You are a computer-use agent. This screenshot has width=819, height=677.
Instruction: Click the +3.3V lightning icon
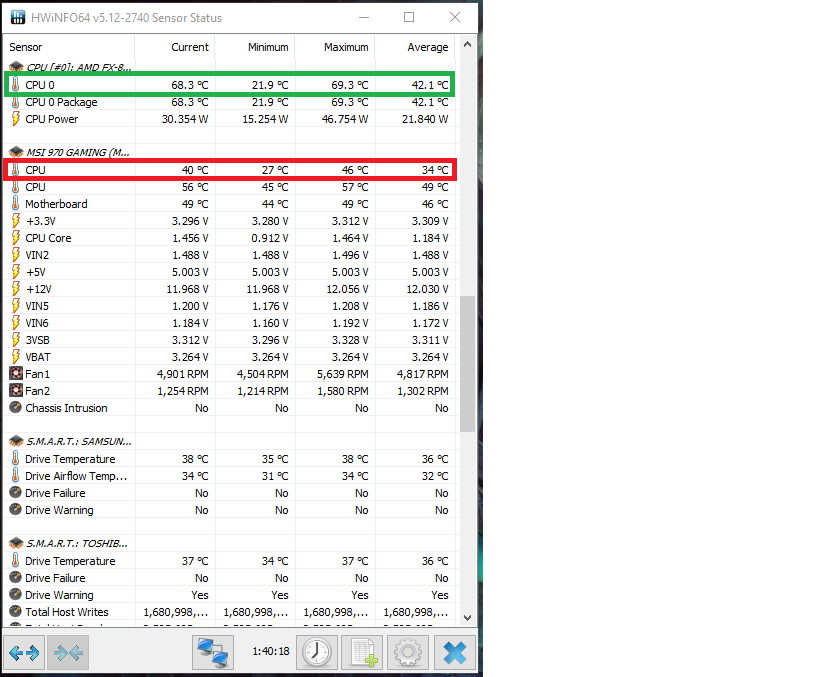coord(16,220)
